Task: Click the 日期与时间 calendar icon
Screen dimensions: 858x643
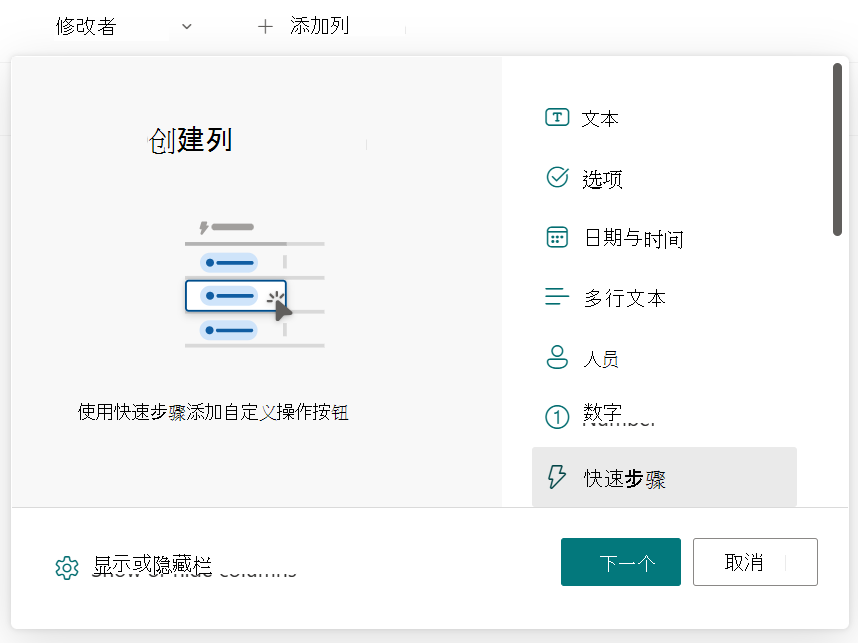Action: click(x=557, y=237)
